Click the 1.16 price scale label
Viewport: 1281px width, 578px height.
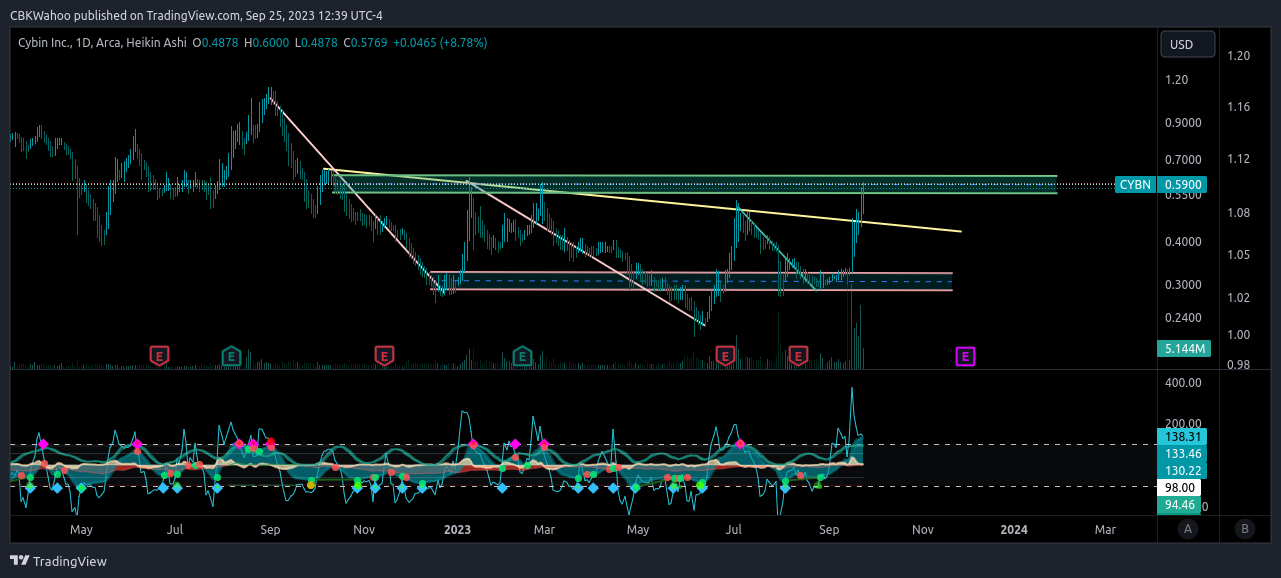click(1238, 106)
